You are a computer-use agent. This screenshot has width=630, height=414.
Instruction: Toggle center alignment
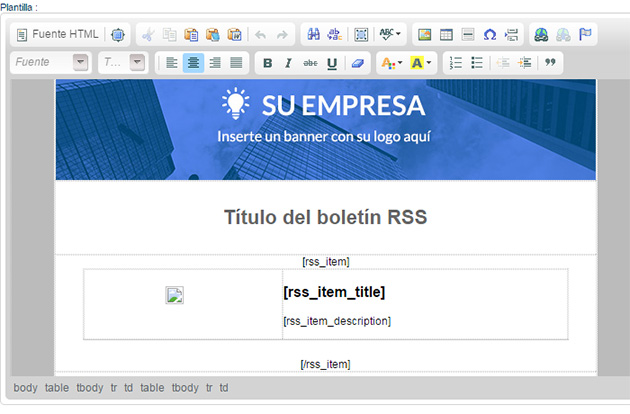193,63
